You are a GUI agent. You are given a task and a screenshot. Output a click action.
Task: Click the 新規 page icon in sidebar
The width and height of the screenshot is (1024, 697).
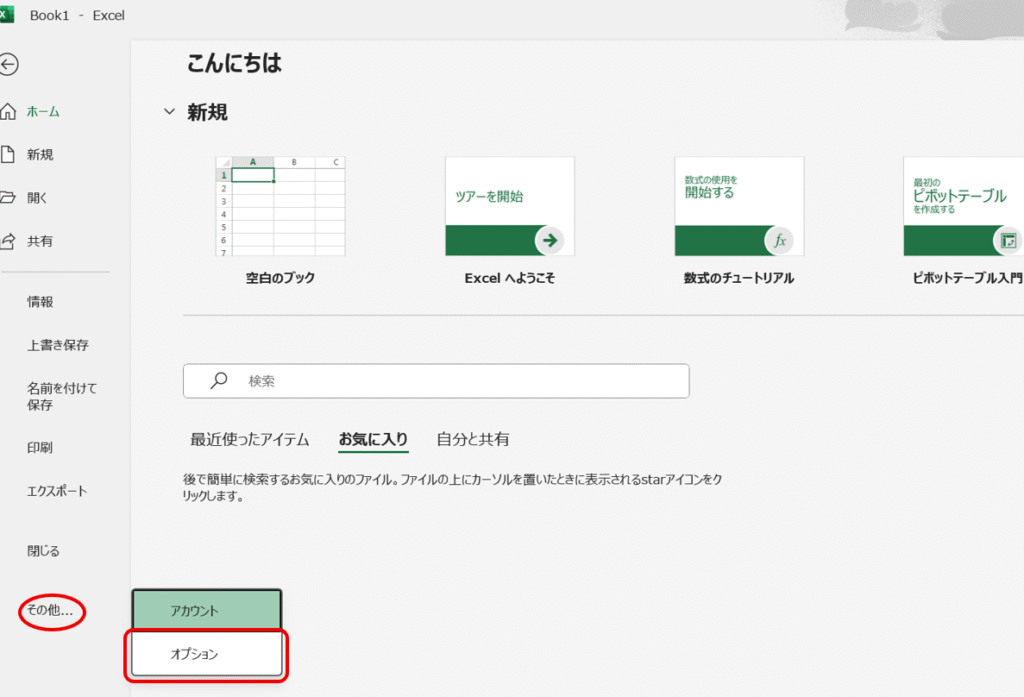[x=8, y=155]
